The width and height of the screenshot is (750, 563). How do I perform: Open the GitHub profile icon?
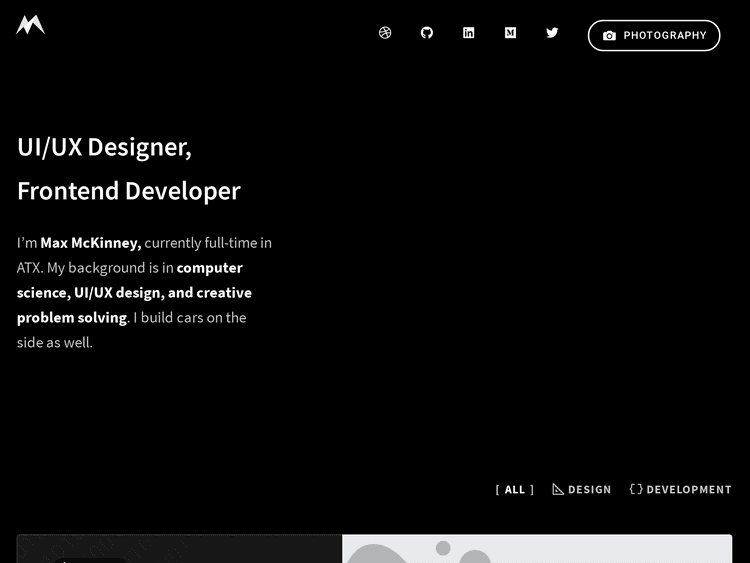[427, 33]
